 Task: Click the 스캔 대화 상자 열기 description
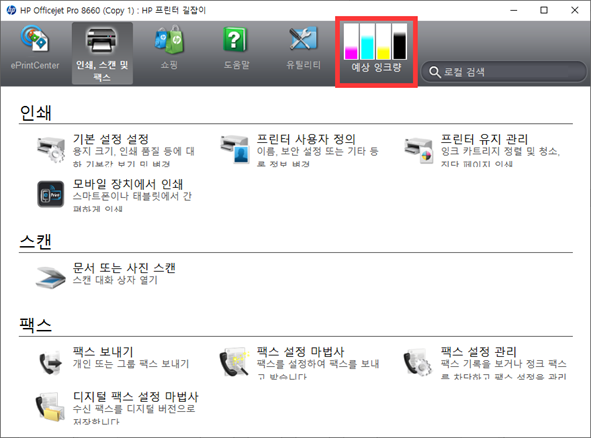[115, 280]
